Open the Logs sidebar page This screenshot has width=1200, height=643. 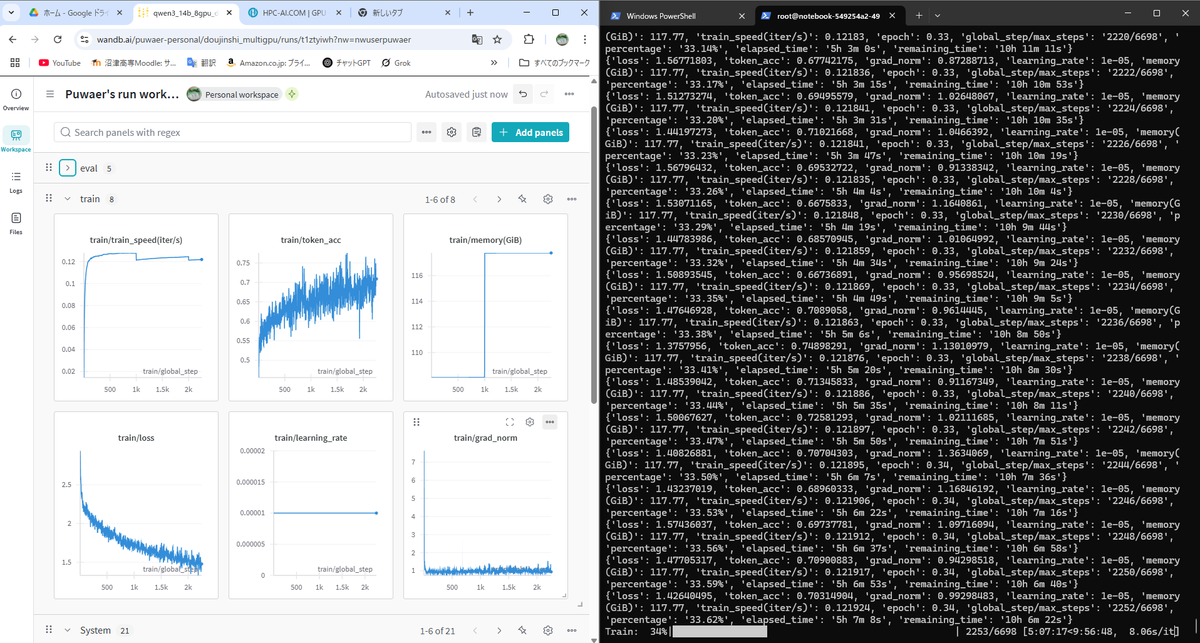click(x=15, y=181)
